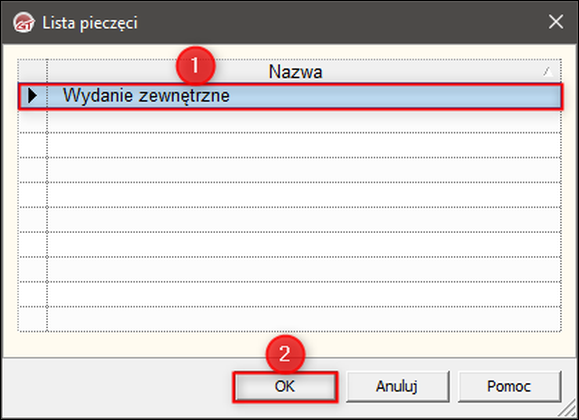Click the red badge numbered 2
The width and height of the screenshot is (579, 420).
285,354
